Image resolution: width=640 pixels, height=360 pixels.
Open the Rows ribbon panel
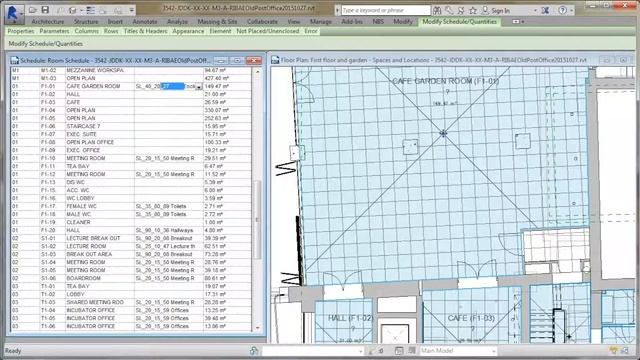tap(111, 31)
